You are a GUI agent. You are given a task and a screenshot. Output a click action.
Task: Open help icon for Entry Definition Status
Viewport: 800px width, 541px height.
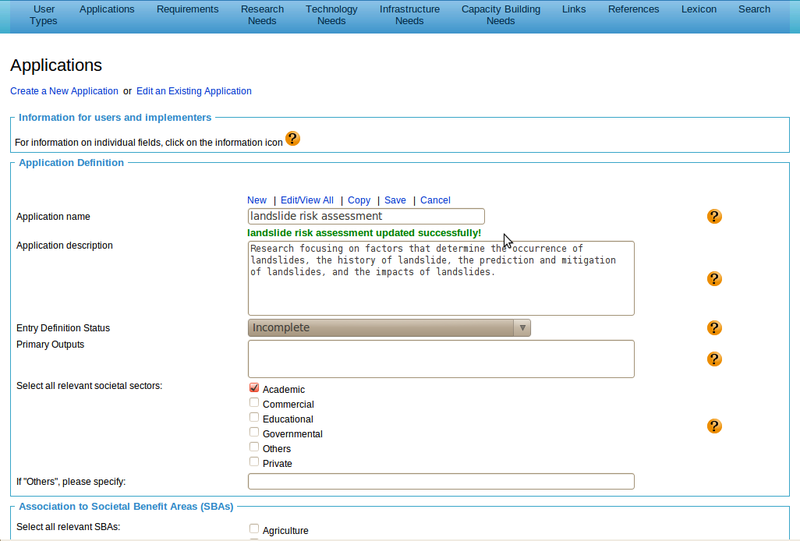click(x=714, y=328)
